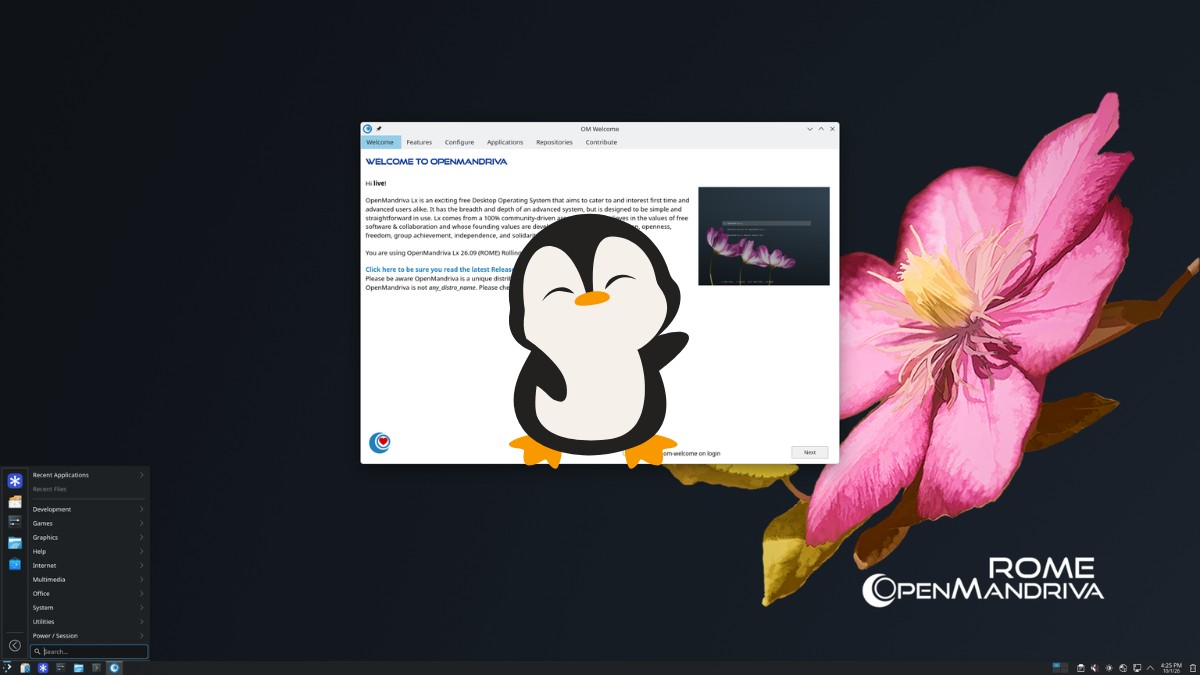Image resolution: width=1200 pixels, height=675 pixels.
Task: Open the brightness tray icon
Action: (1109, 668)
